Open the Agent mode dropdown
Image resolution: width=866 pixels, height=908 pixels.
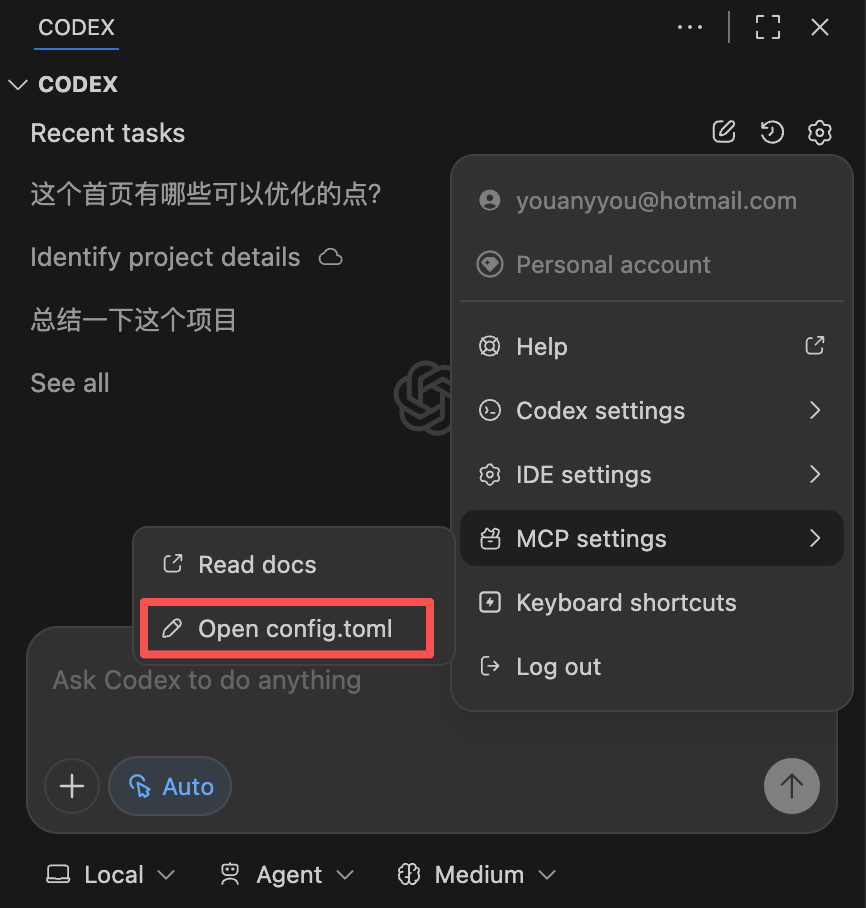(x=287, y=874)
